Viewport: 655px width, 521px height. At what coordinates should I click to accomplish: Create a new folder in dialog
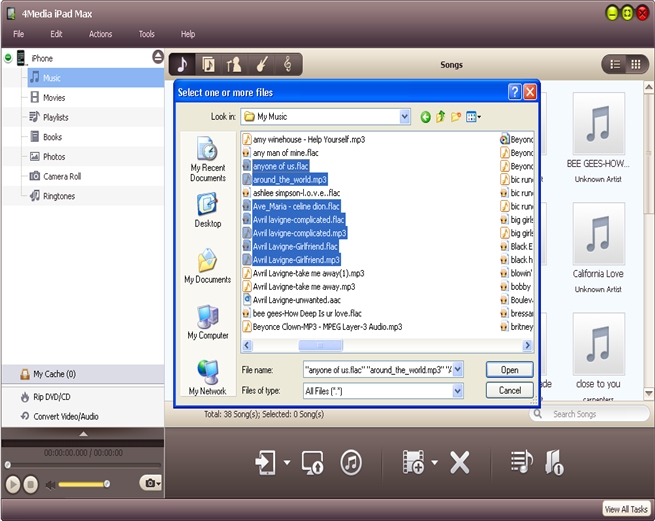coord(455,117)
